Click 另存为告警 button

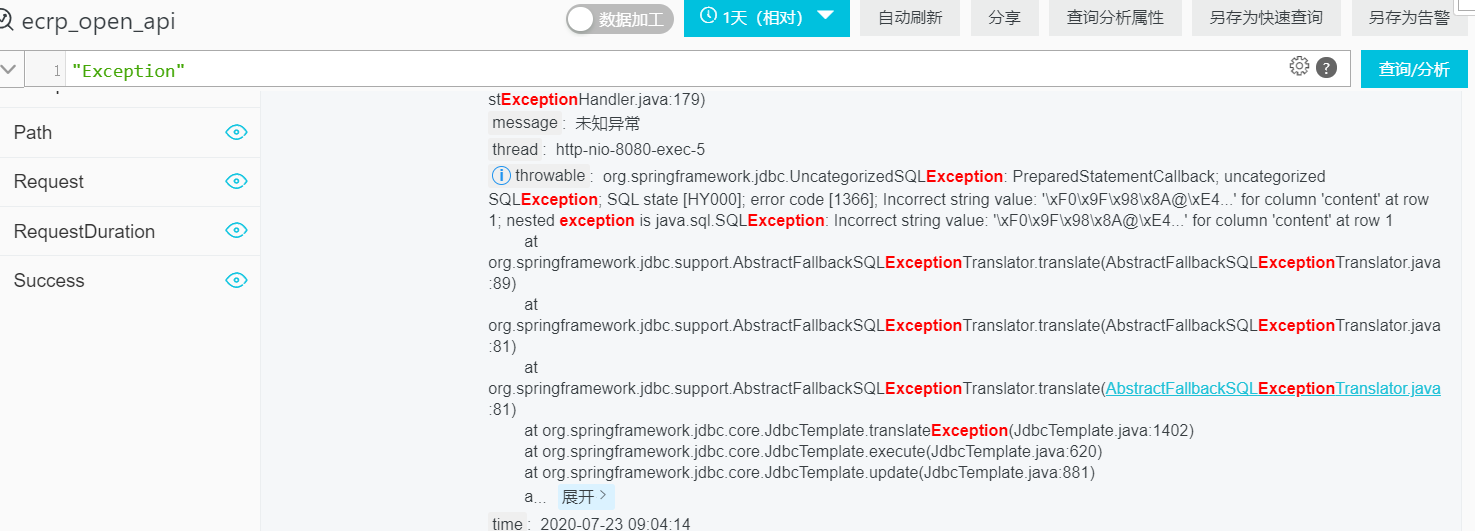1410,18
